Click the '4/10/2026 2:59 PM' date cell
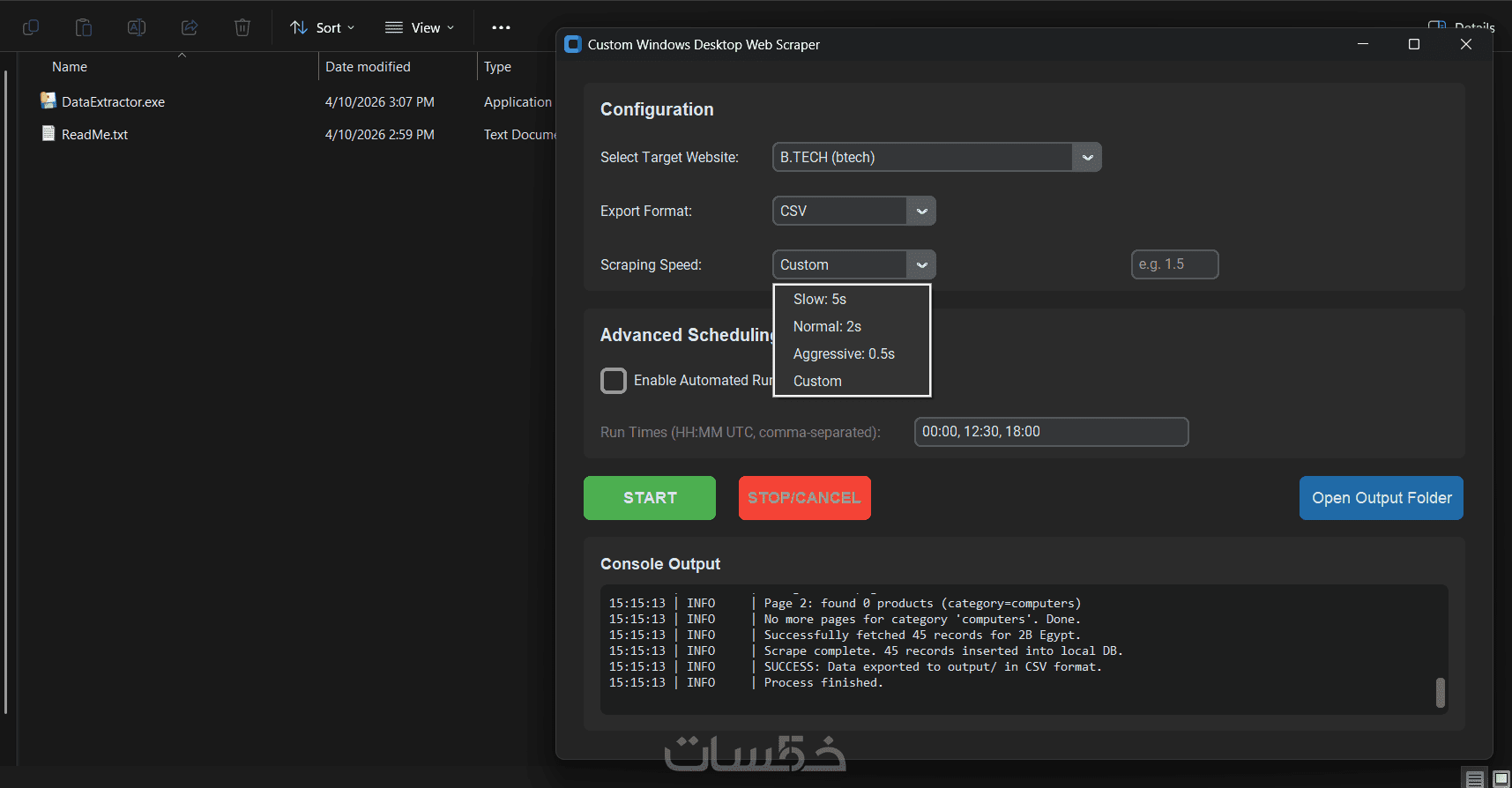Image resolution: width=1512 pixels, height=788 pixels. [380, 135]
